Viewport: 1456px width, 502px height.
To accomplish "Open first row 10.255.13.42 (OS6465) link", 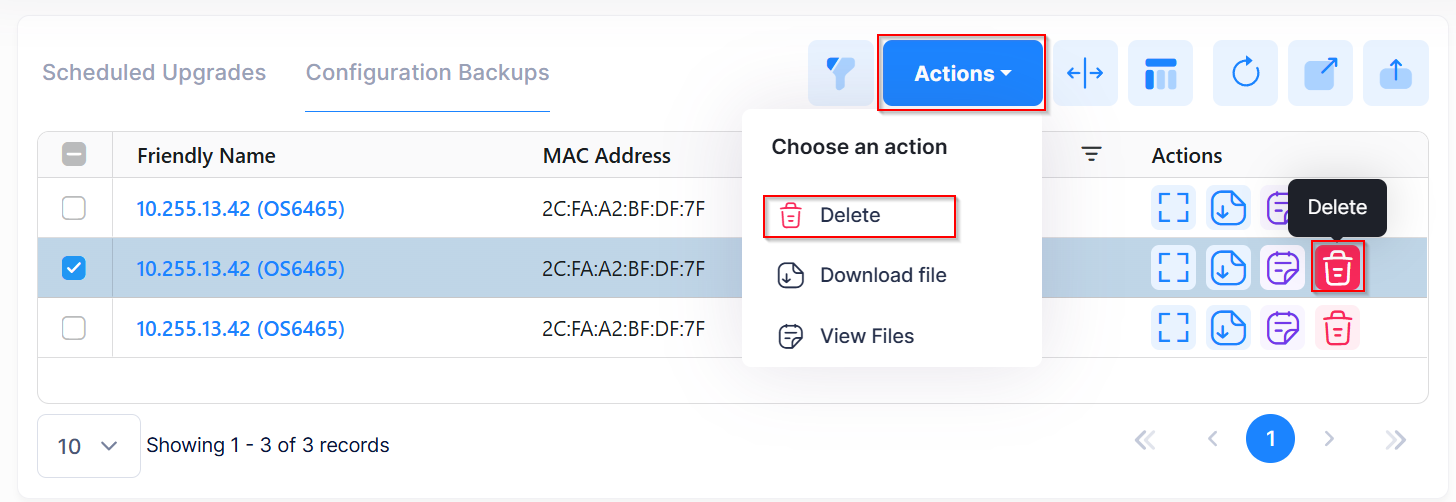I will coord(240,209).
